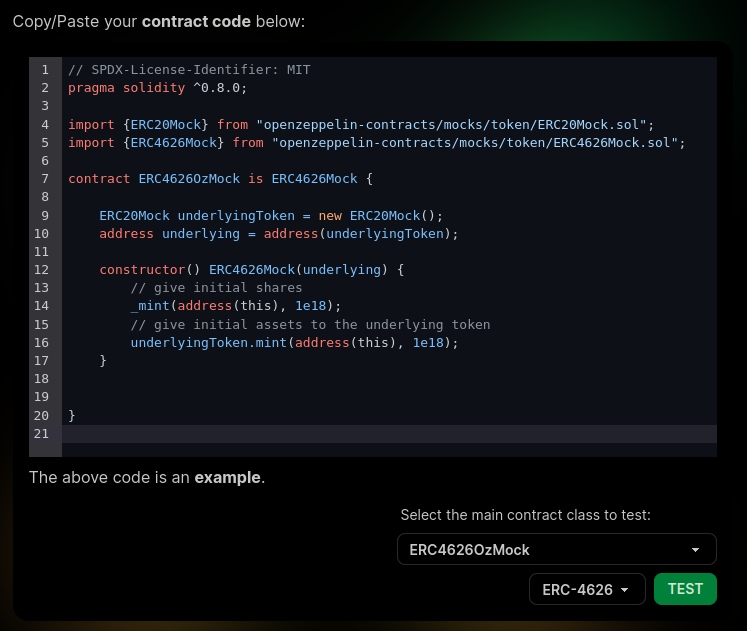The height and width of the screenshot is (631, 747).
Task: Click the SPDX license comment line
Action: pyautogui.click(x=189, y=70)
